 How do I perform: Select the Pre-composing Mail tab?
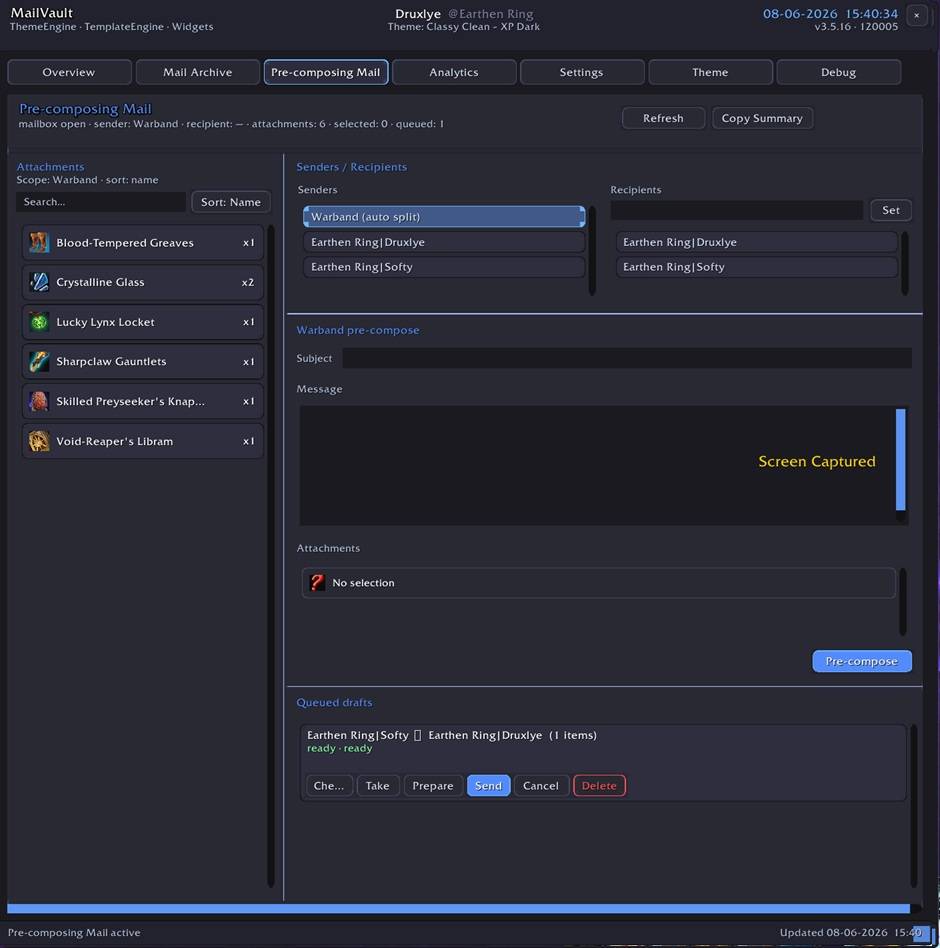(x=326, y=72)
